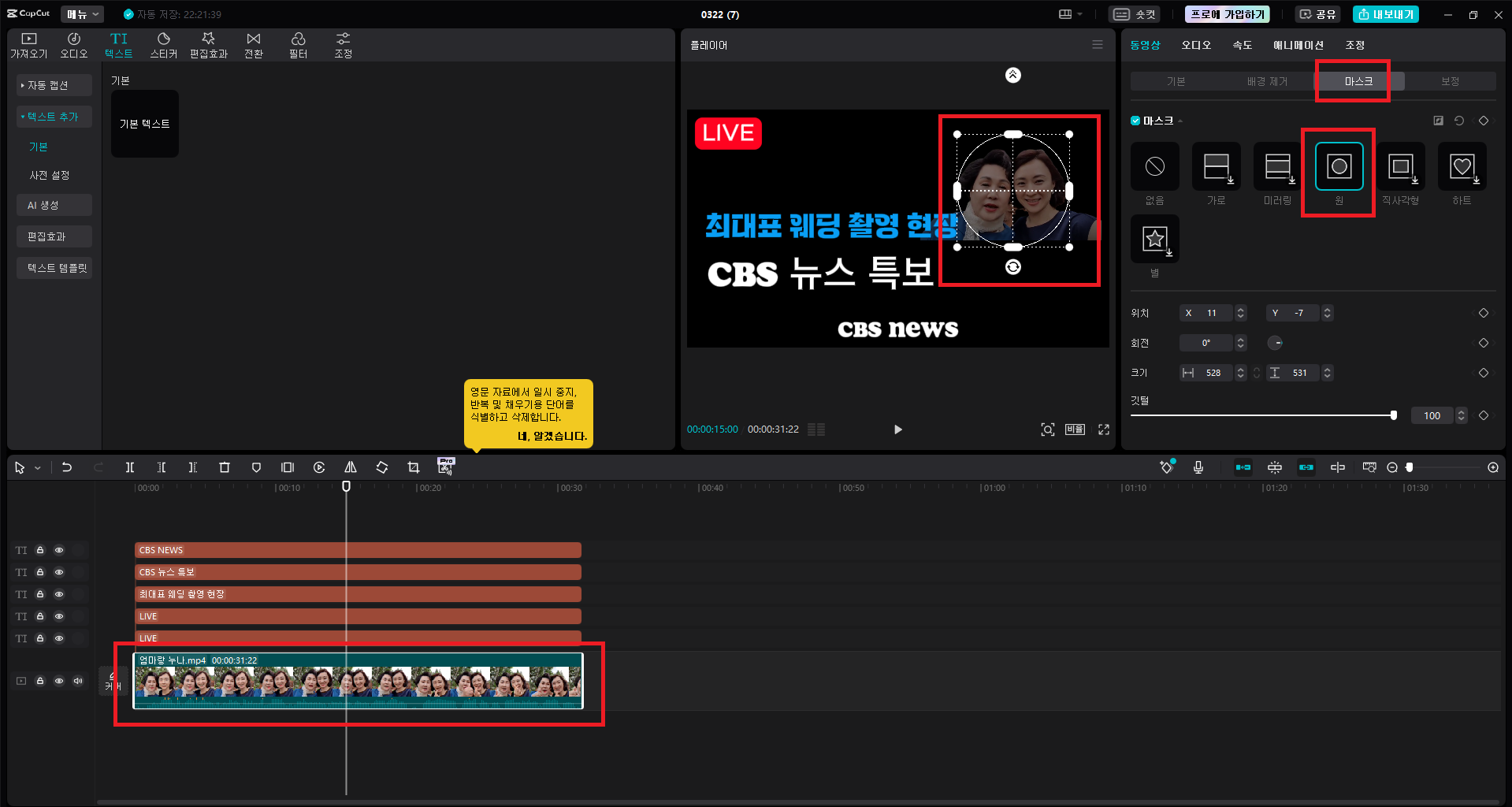Choose the 가로 horizontal mask shape

(1216, 166)
